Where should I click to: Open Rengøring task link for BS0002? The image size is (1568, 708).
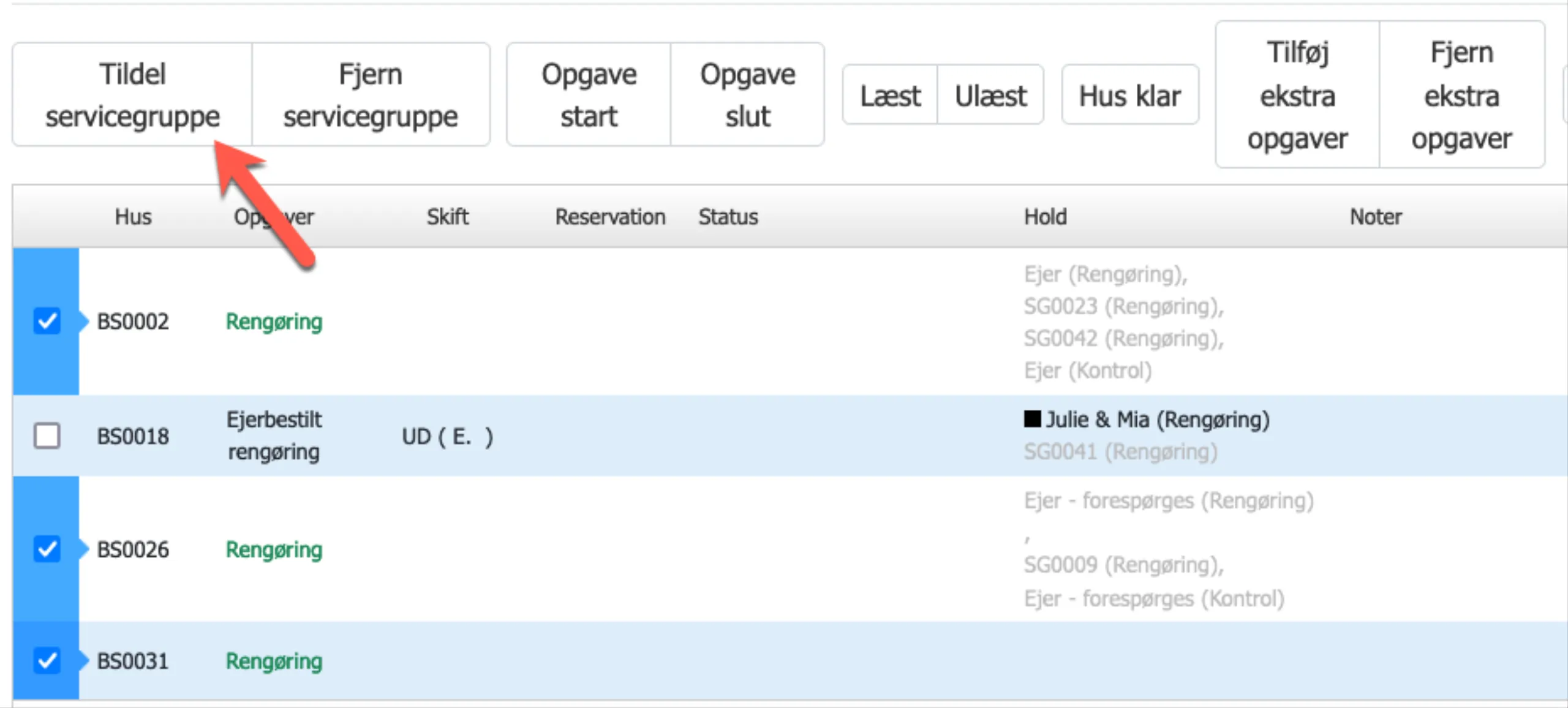(274, 322)
